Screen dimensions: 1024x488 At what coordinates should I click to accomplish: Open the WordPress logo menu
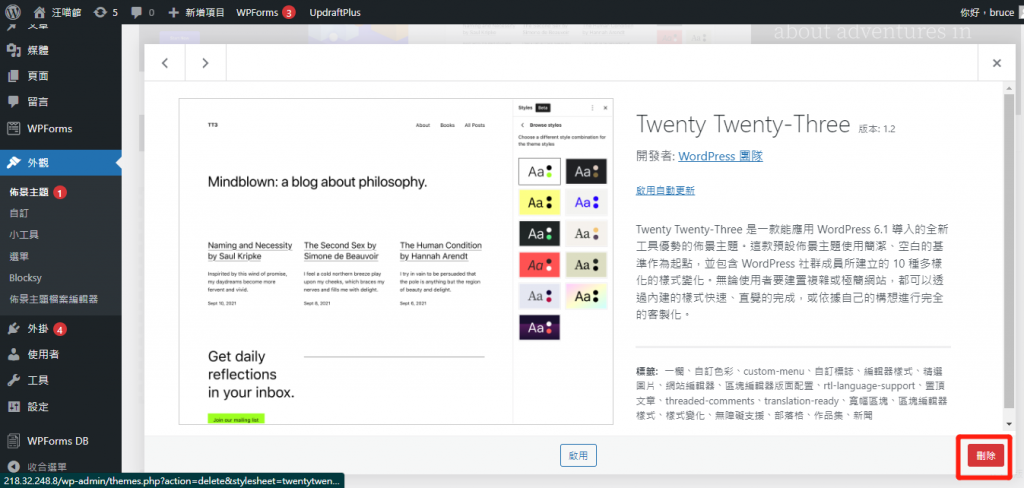13,12
